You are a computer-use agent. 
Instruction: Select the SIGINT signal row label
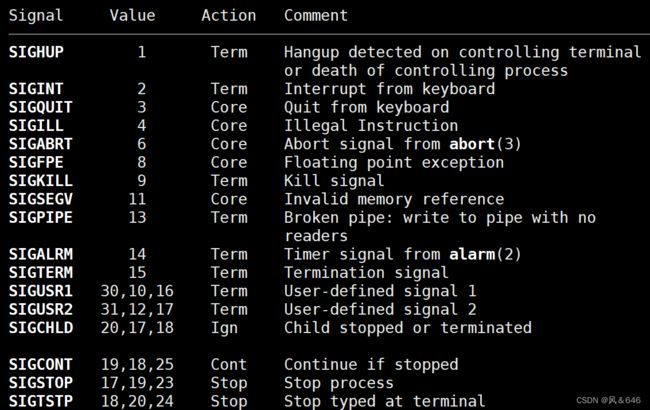[x=36, y=89]
